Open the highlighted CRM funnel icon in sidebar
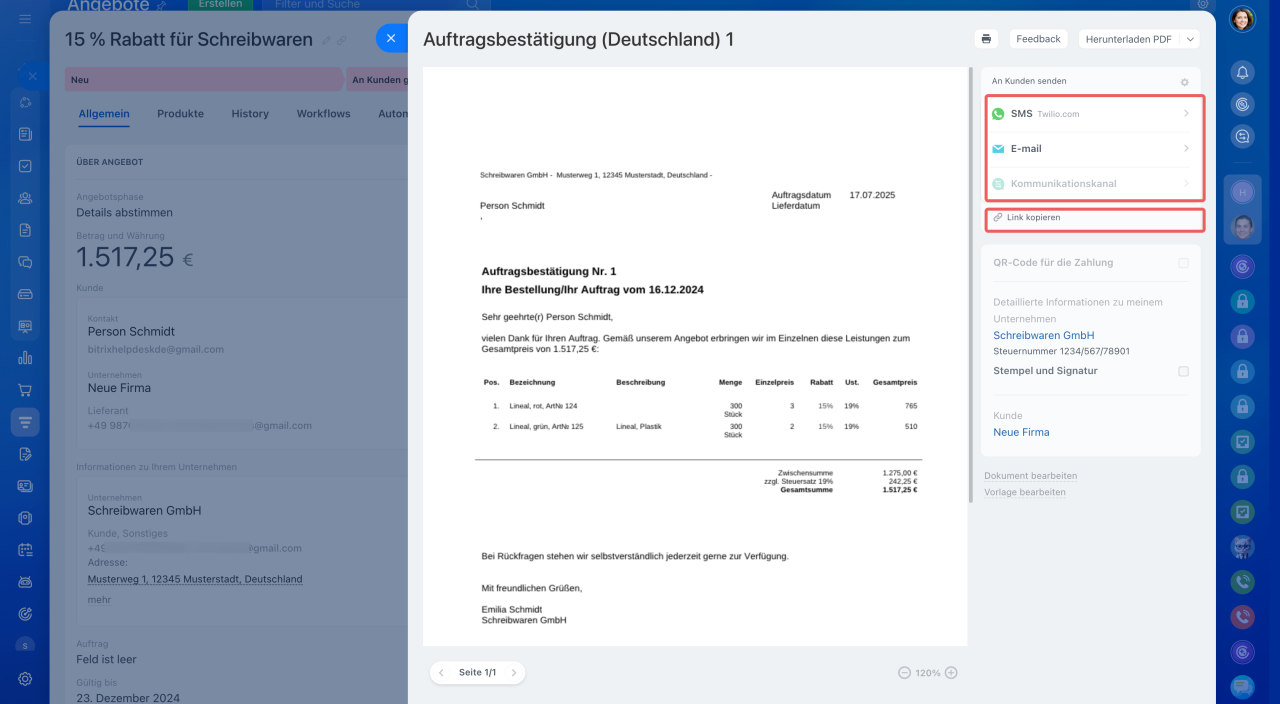This screenshot has width=1280, height=704. point(25,422)
